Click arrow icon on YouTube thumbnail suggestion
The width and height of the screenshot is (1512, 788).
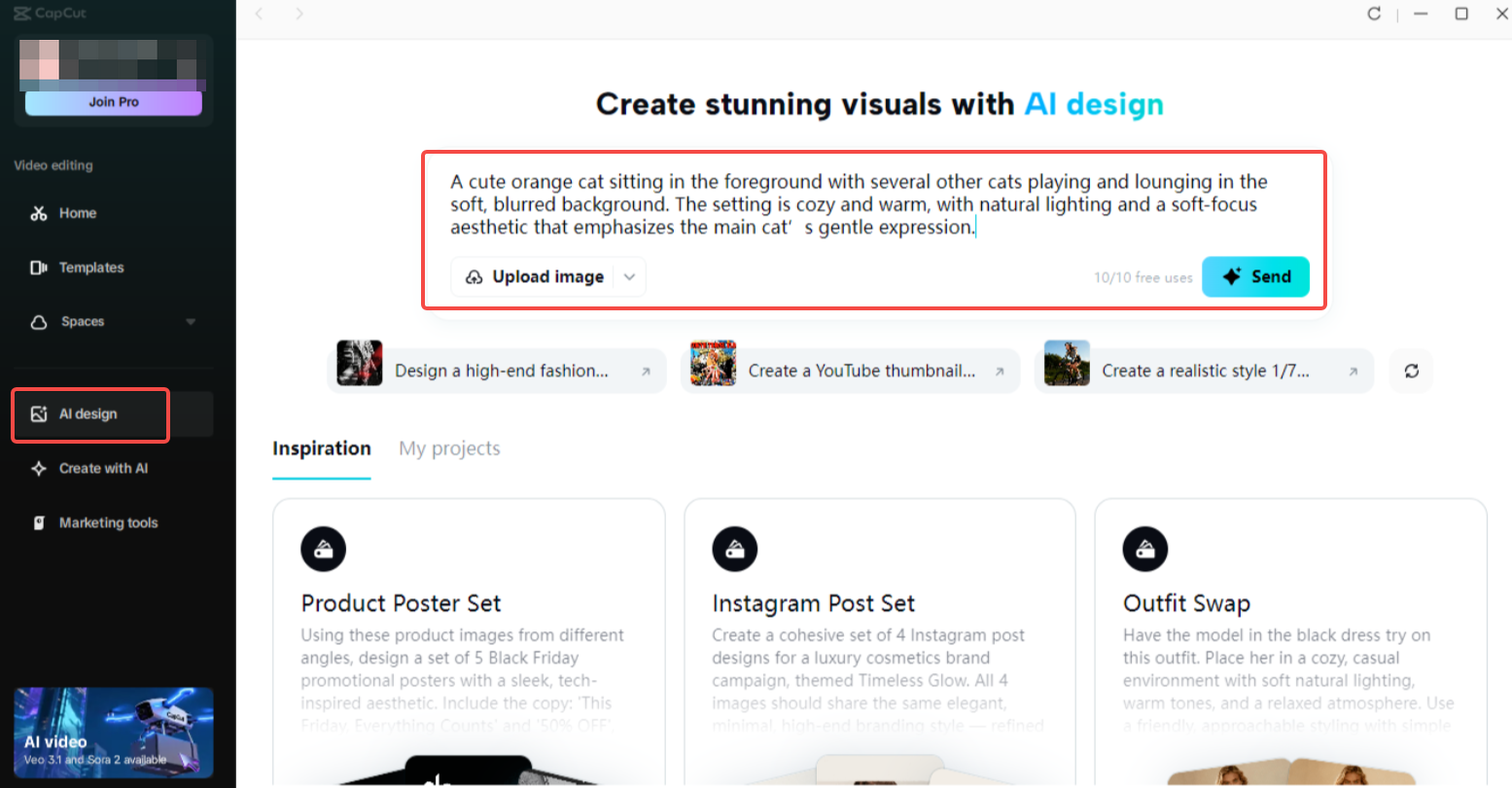point(1000,372)
